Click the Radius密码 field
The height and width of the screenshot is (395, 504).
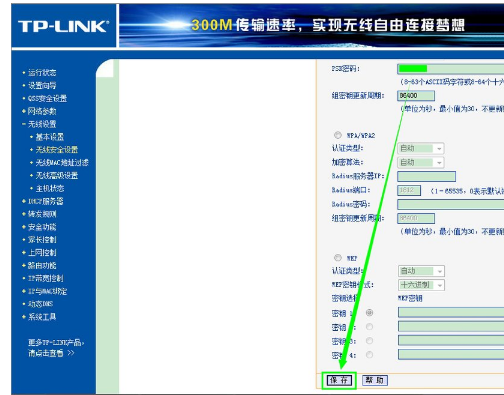click(x=451, y=204)
